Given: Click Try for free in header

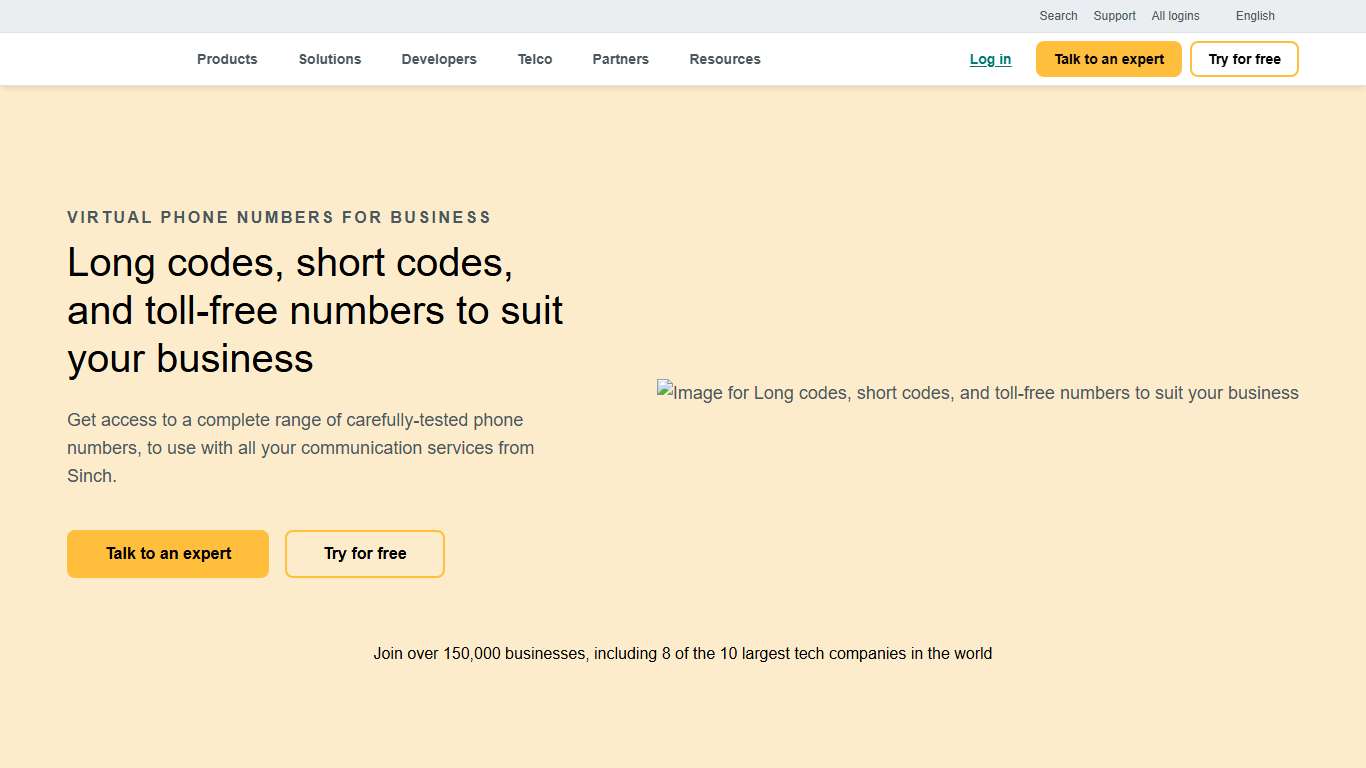Looking at the screenshot, I should click(x=1244, y=59).
